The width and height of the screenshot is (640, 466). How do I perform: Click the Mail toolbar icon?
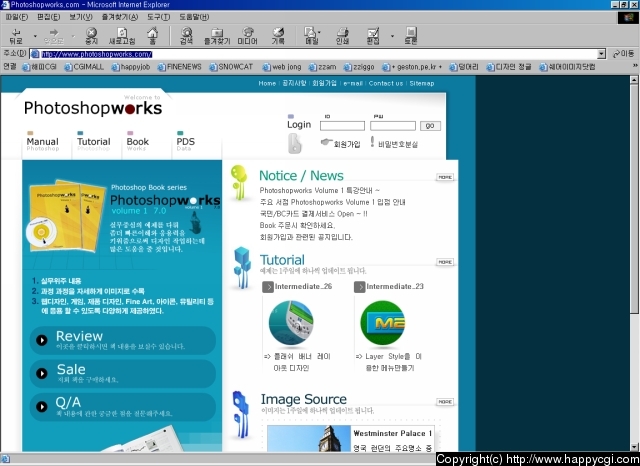click(x=311, y=36)
